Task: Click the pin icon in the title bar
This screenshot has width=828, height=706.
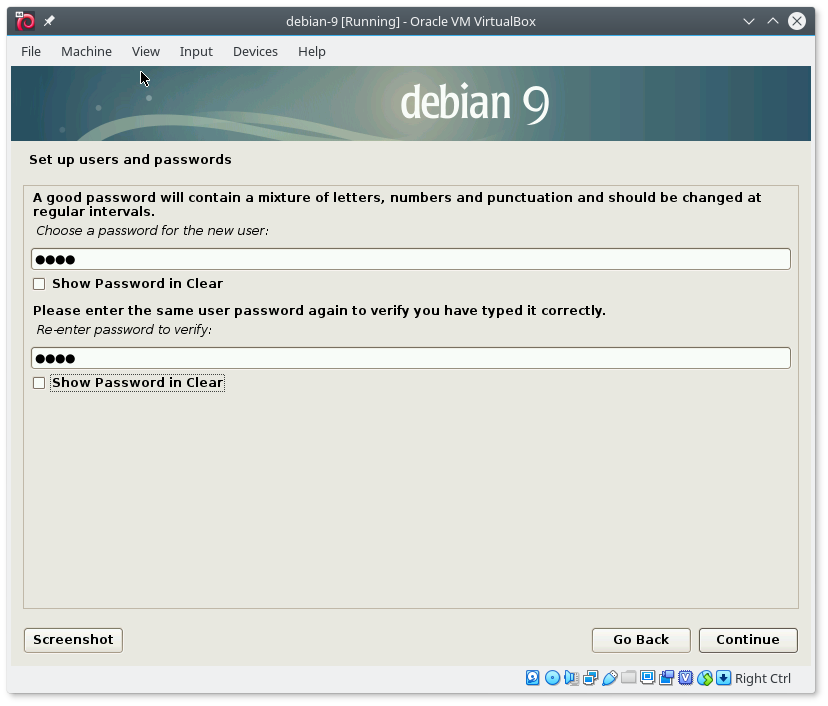Action: pyautogui.click(x=49, y=21)
